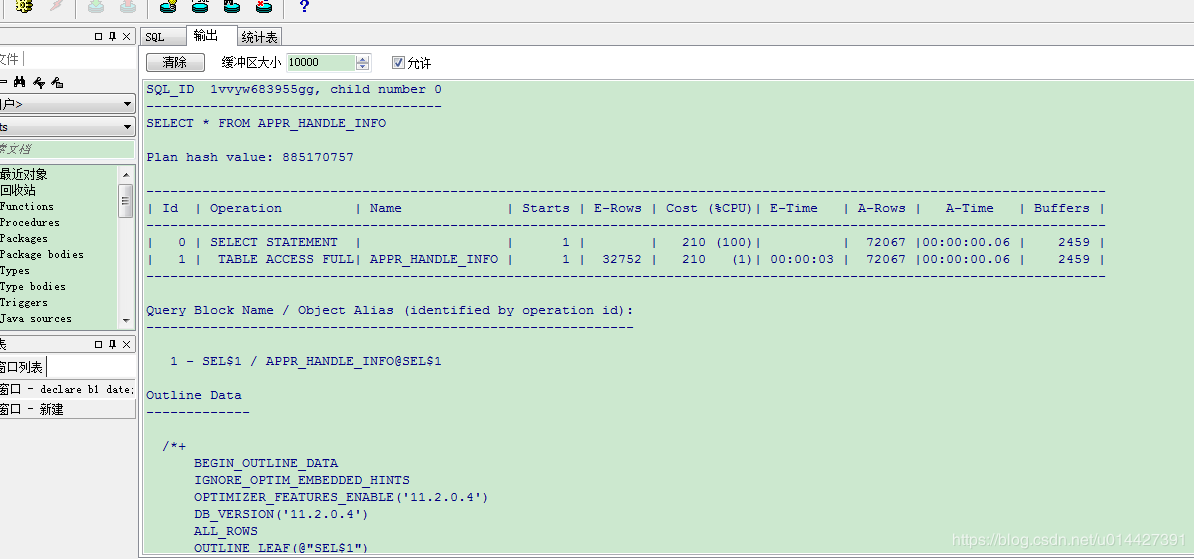Close the window list panel
The image size is (1194, 559).
126,344
